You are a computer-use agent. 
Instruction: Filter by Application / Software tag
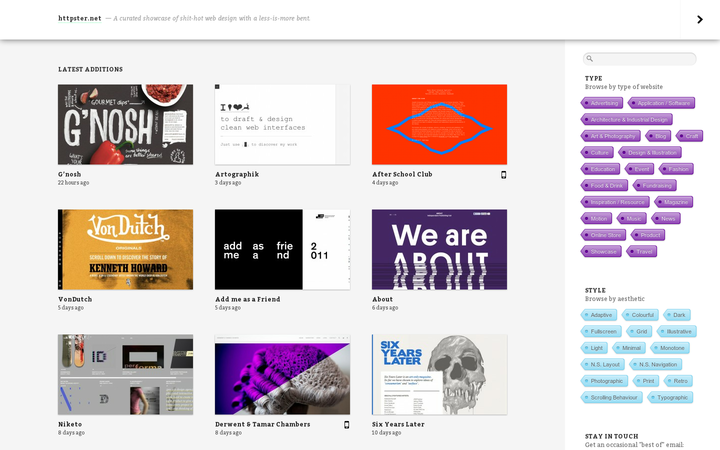coord(661,103)
